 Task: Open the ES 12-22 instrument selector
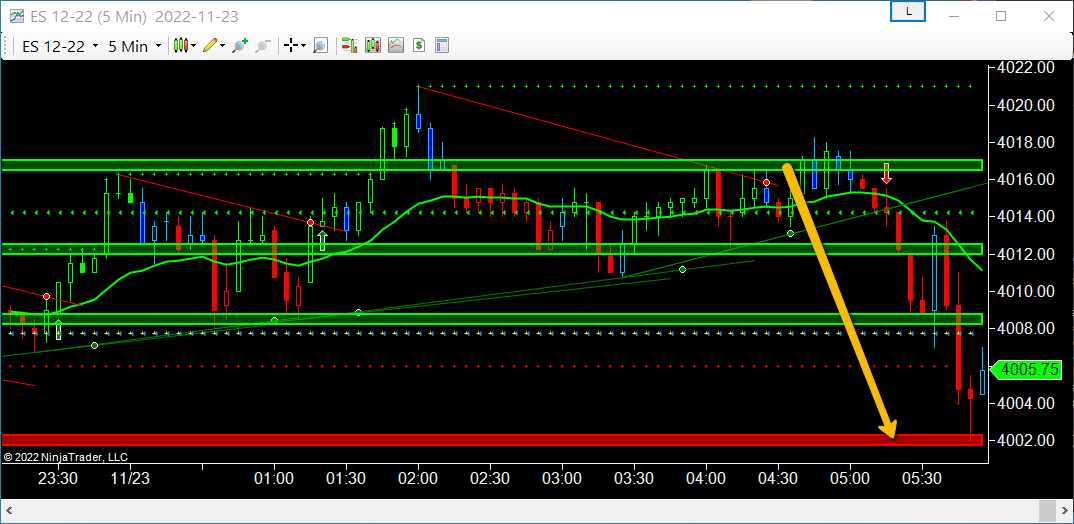click(60, 46)
